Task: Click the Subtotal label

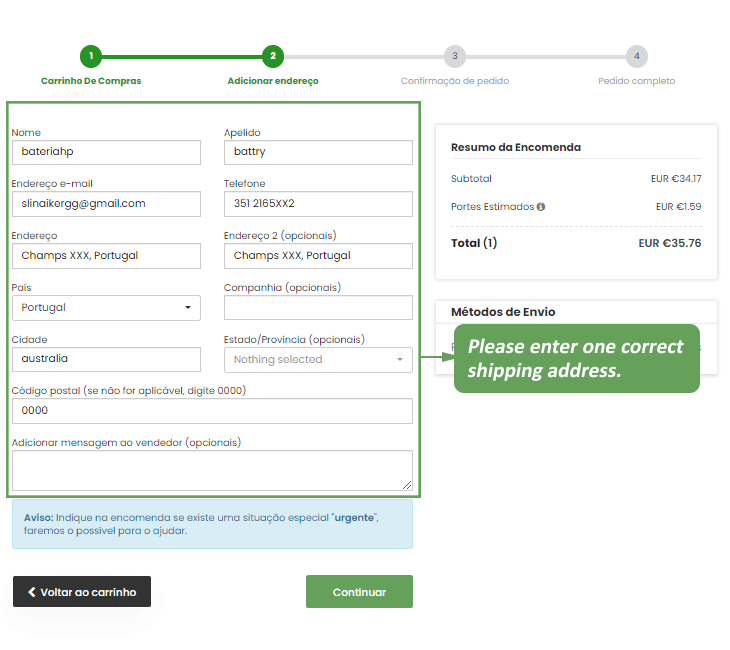Action: coord(471,179)
